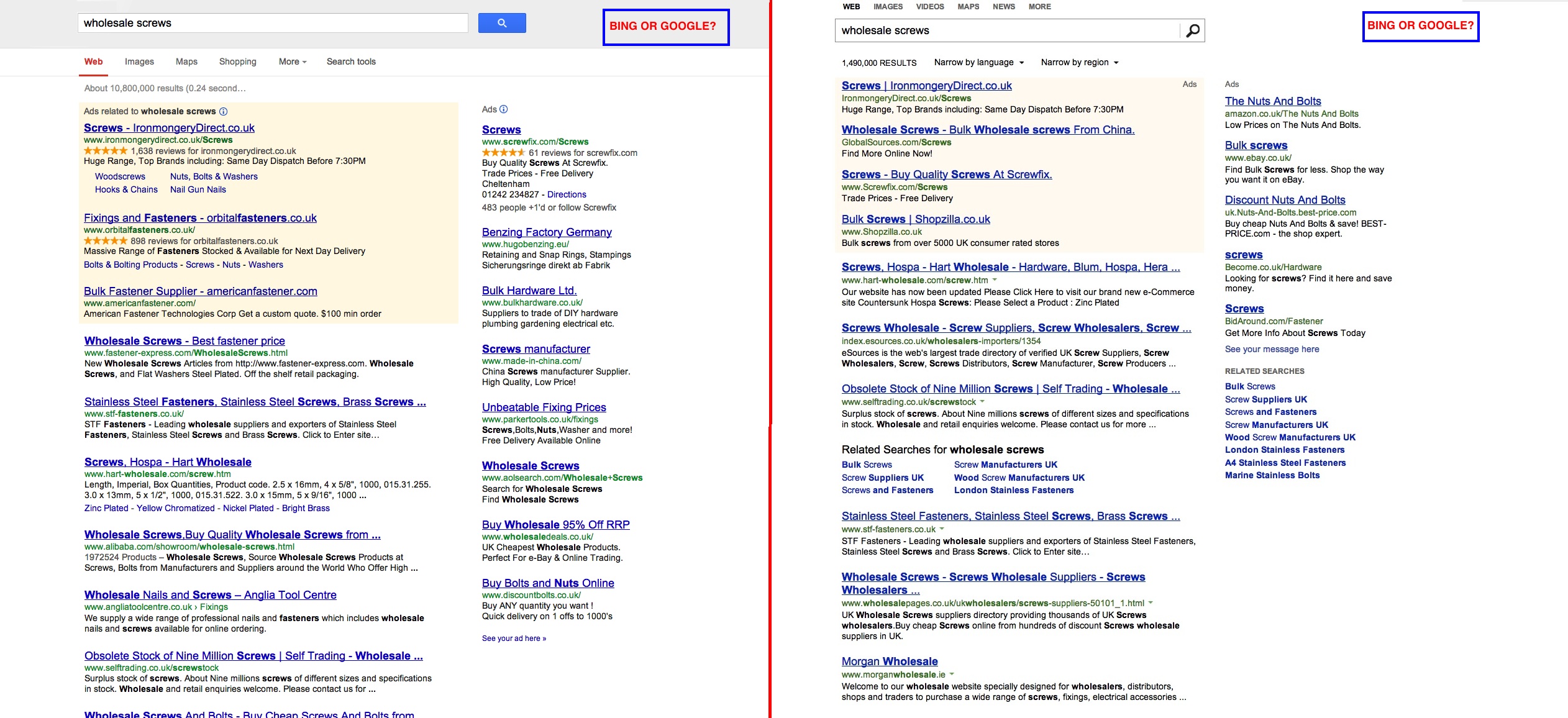
Task: Open 'Bulk Wholesale screws From China' Bing ad
Action: [988, 130]
